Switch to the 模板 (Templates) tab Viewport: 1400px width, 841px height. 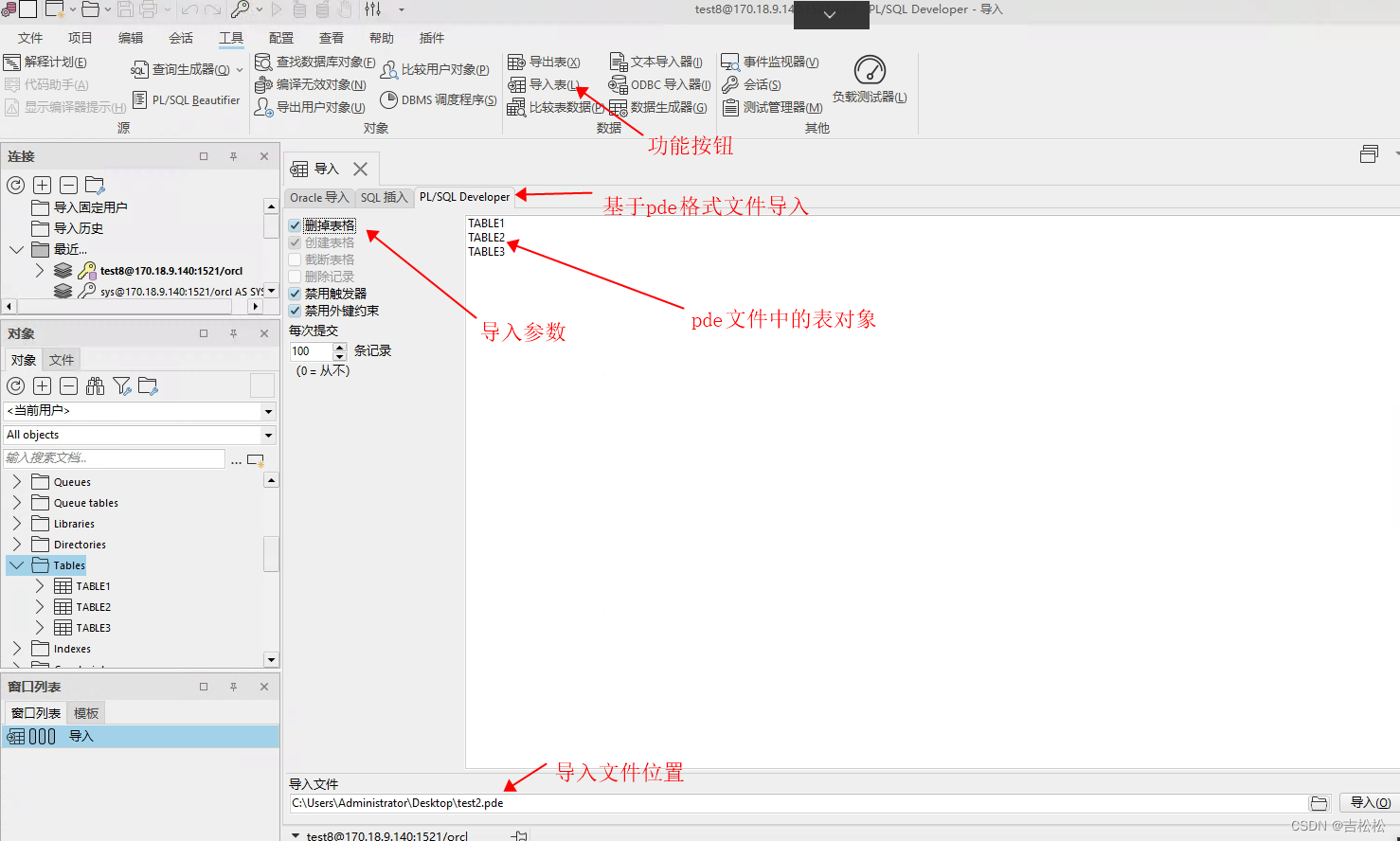pyautogui.click(x=86, y=713)
